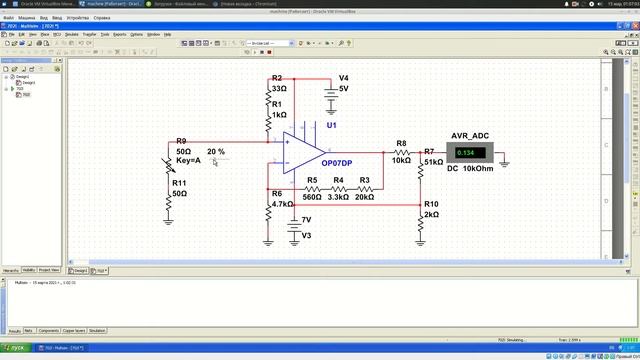The width and height of the screenshot is (640, 360).
Task: Open the Tools menu
Action: pos(105,35)
